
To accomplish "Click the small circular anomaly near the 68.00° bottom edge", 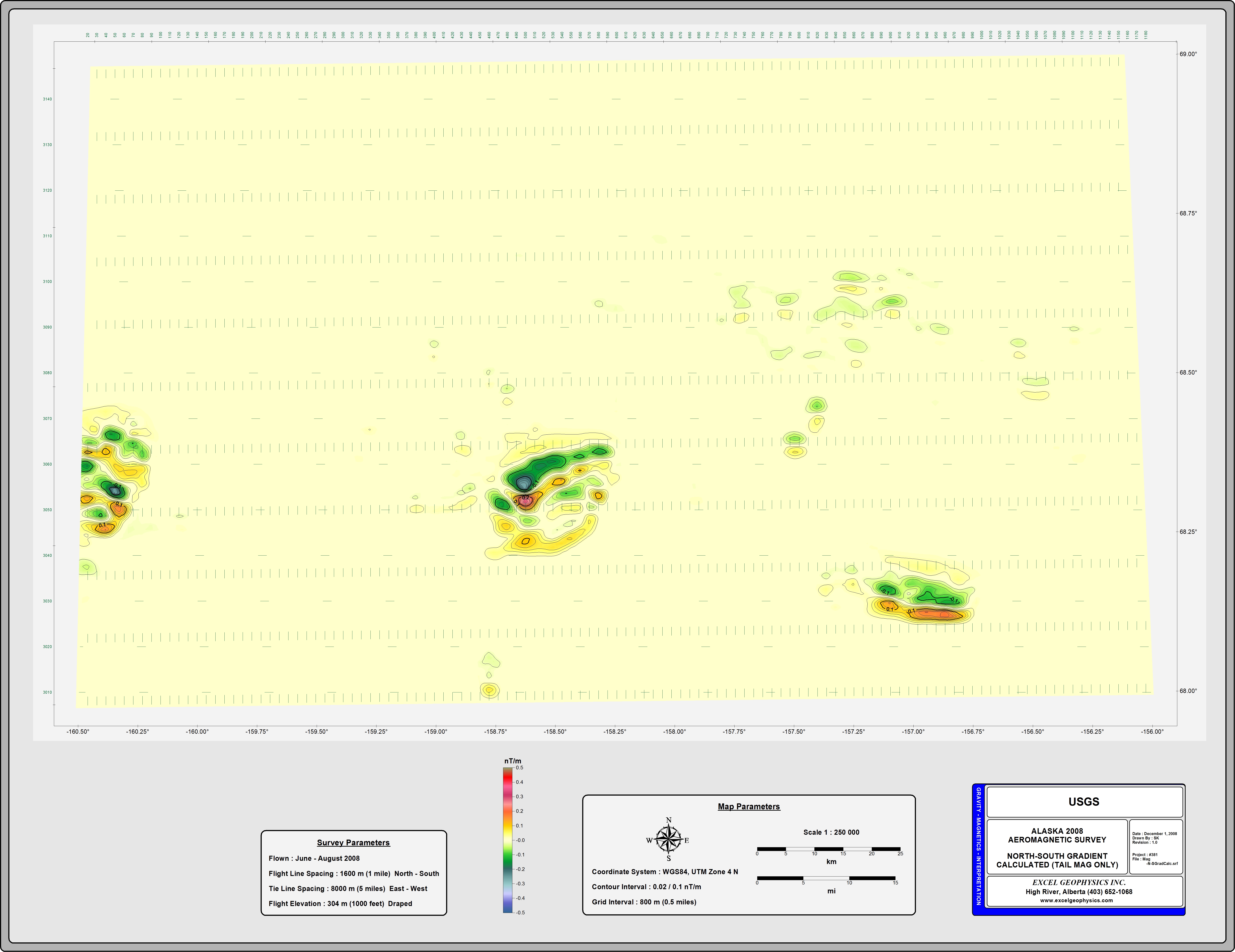I will click(489, 690).
